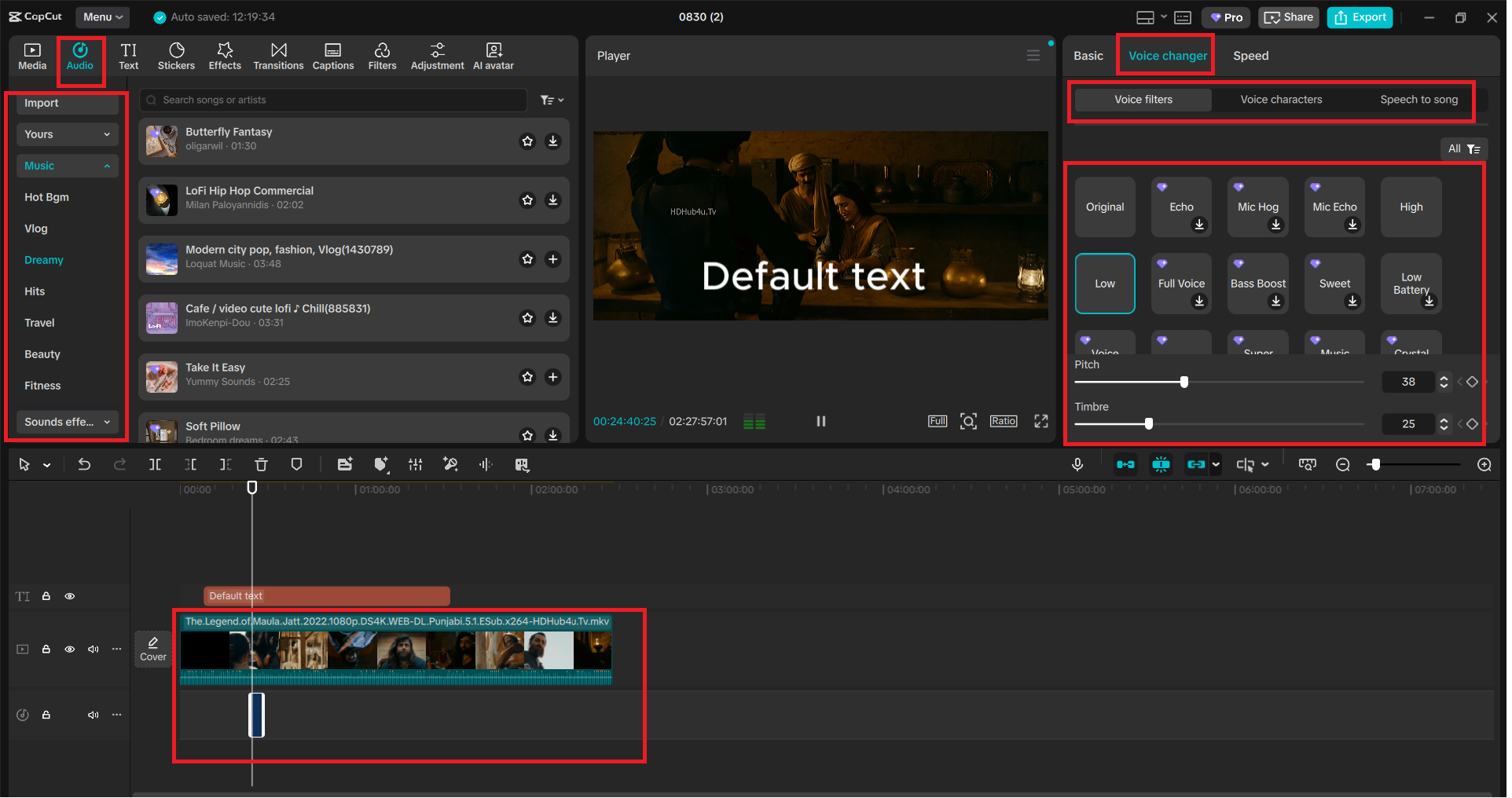Toggle visibility of the text track
This screenshot has height=798, width=1512.
pyautogui.click(x=70, y=597)
